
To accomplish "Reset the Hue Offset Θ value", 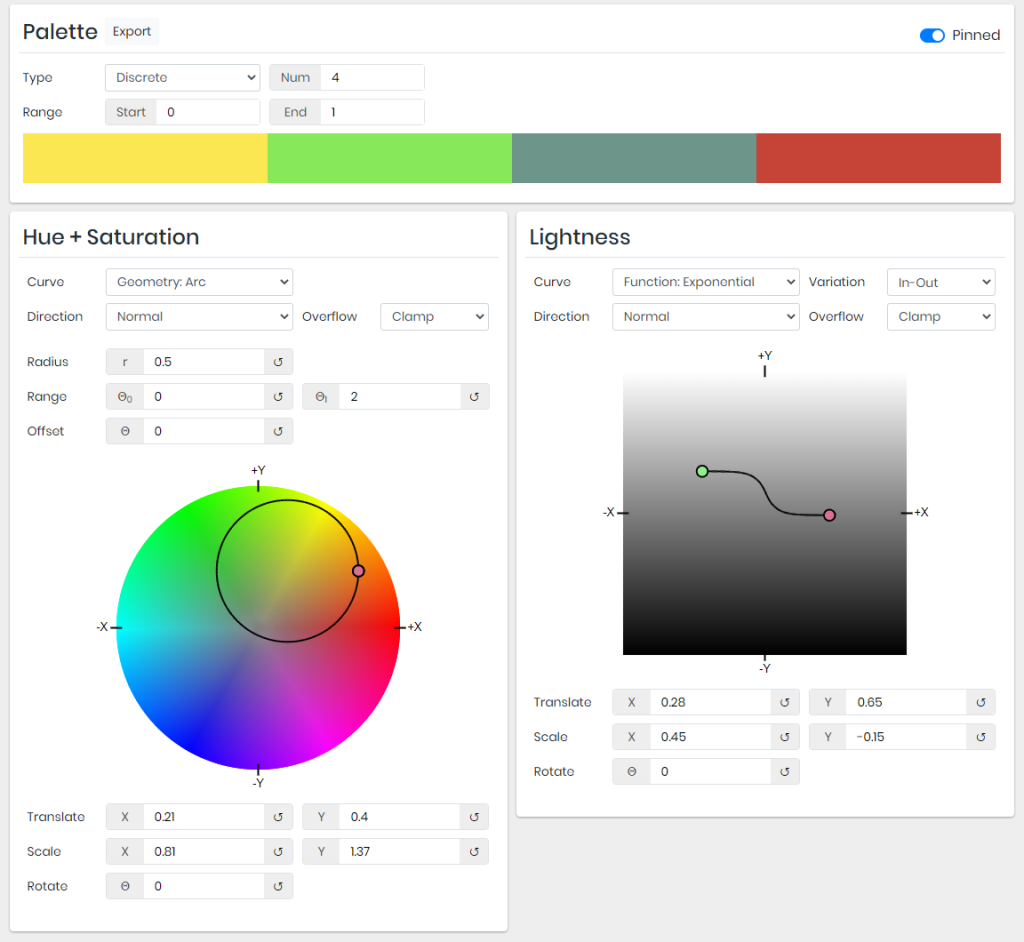I will [278, 431].
